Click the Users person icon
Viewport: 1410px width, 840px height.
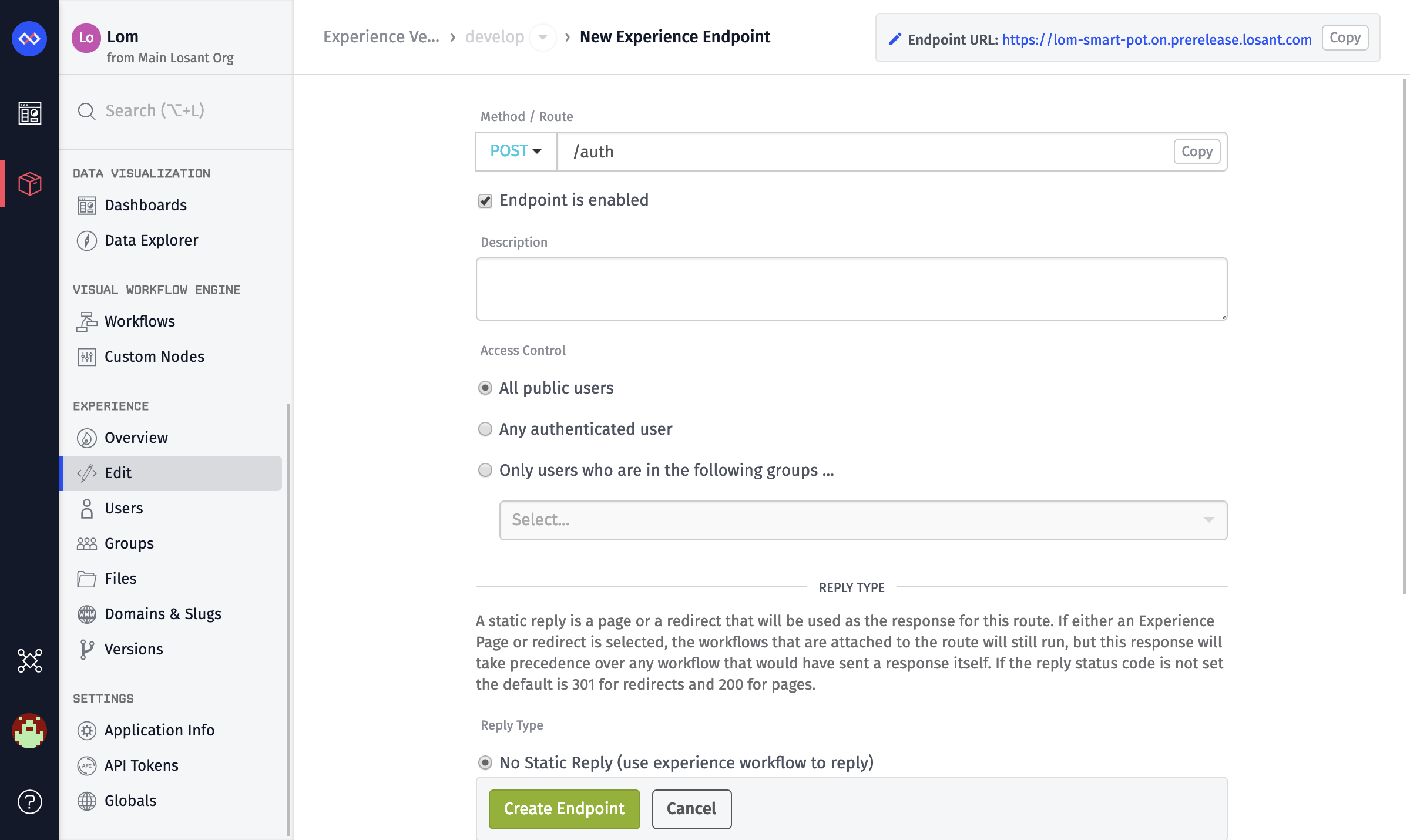click(x=87, y=509)
